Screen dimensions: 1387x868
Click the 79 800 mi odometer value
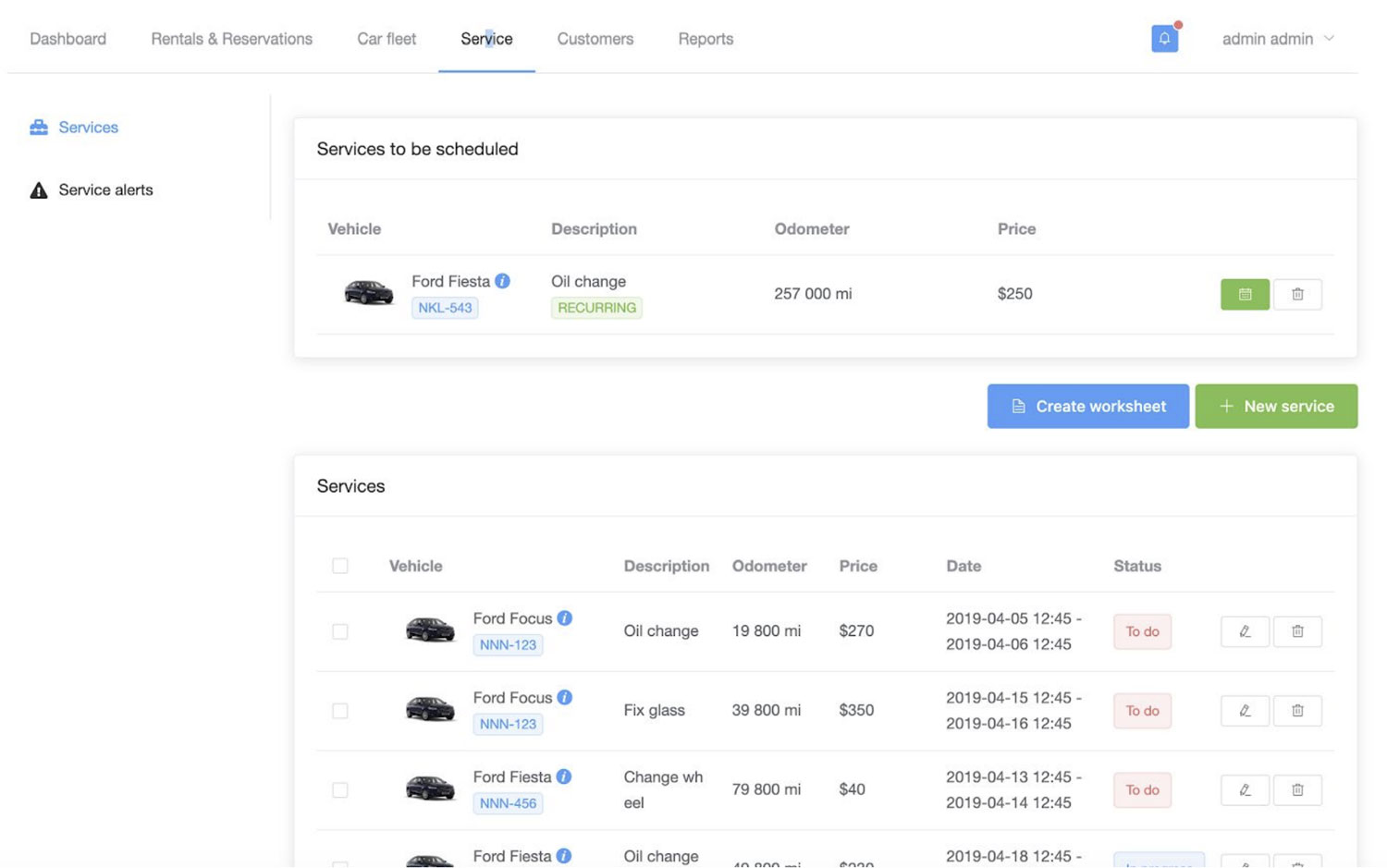[767, 790]
